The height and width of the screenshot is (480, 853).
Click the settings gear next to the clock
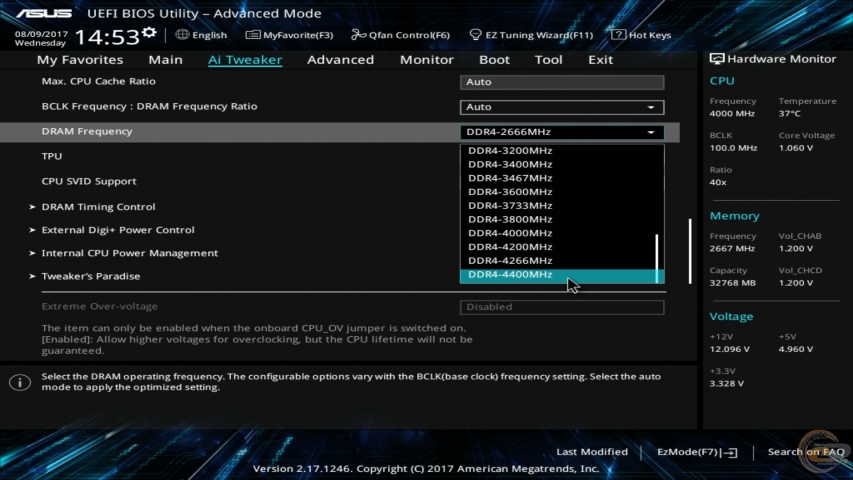coord(149,34)
